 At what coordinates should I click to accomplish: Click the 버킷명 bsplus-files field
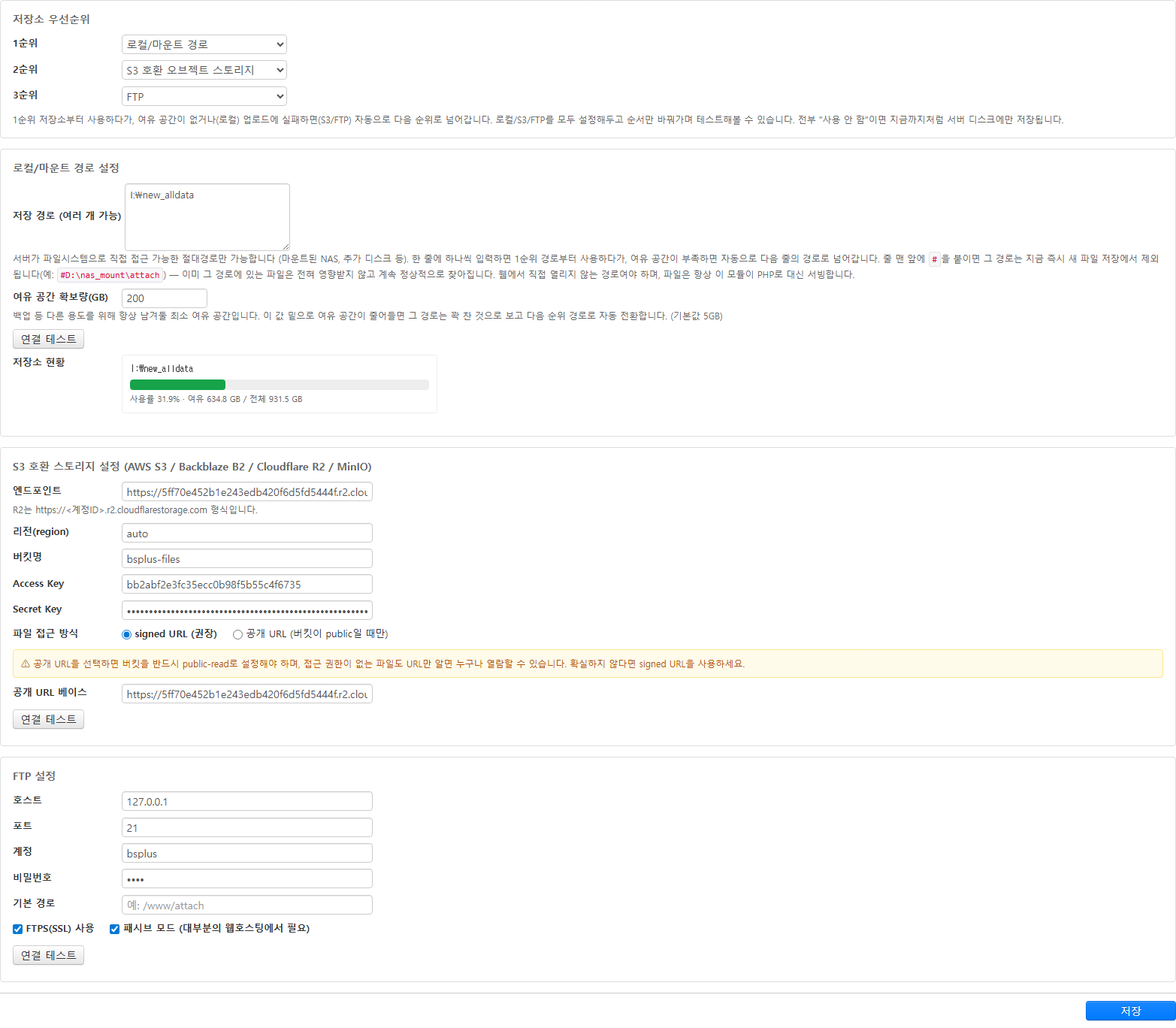pyautogui.click(x=246, y=558)
